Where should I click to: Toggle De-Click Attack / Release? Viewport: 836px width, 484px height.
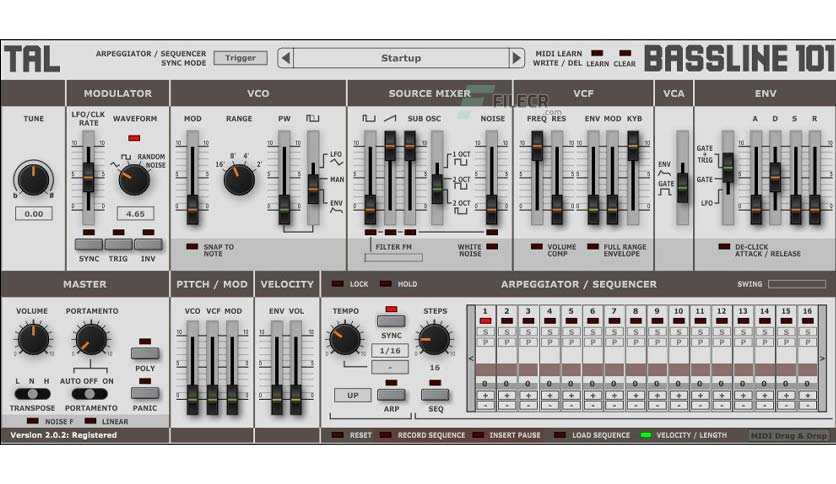click(x=724, y=247)
